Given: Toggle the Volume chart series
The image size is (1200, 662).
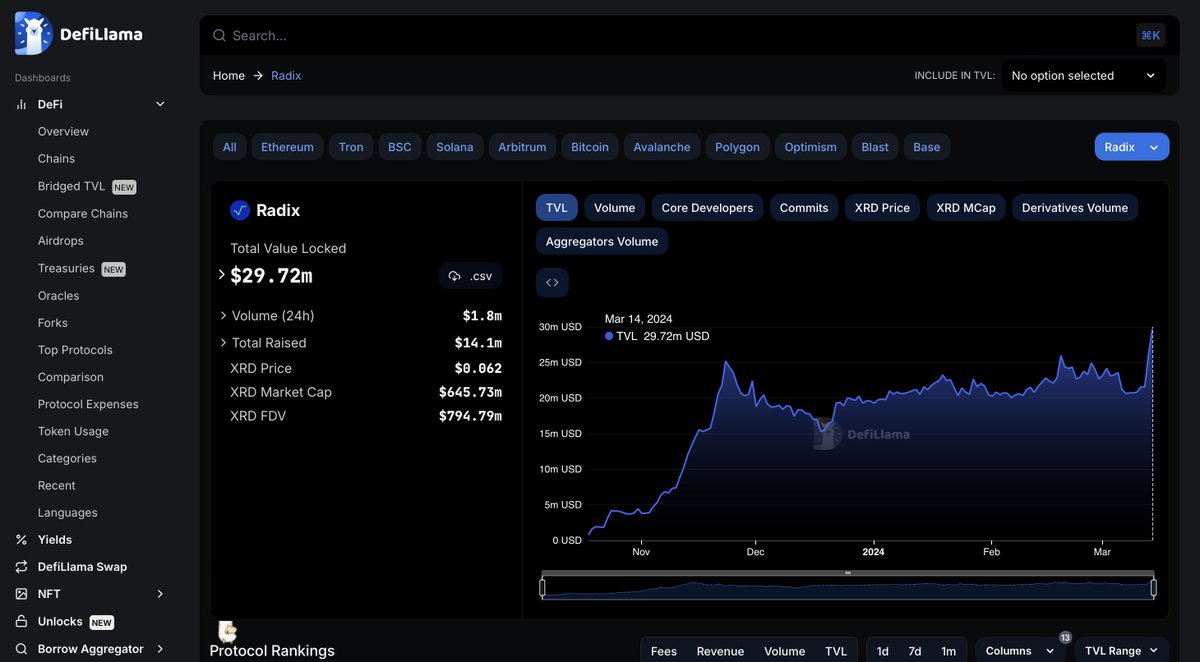Looking at the screenshot, I should pyautogui.click(x=614, y=208).
